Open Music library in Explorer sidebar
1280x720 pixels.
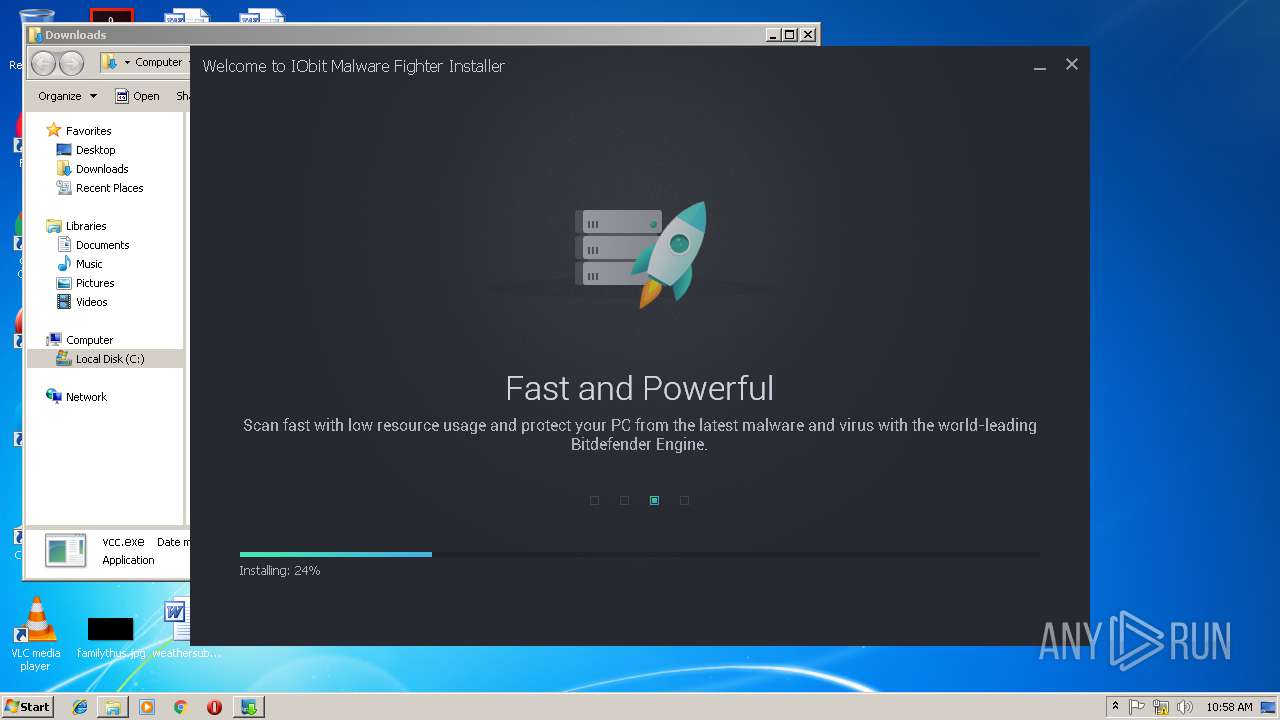click(x=89, y=264)
